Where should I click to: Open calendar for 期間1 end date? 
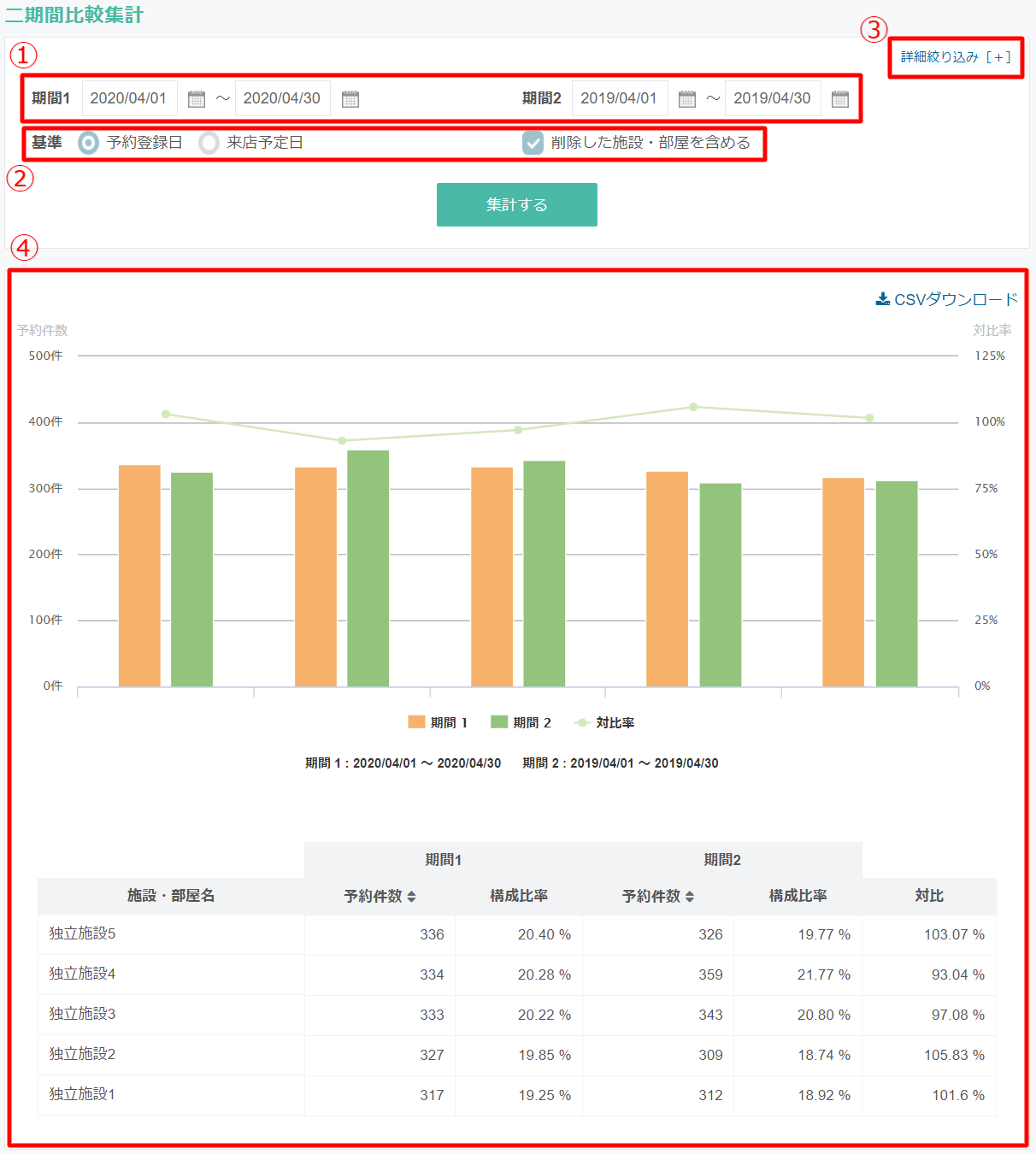pos(350,99)
